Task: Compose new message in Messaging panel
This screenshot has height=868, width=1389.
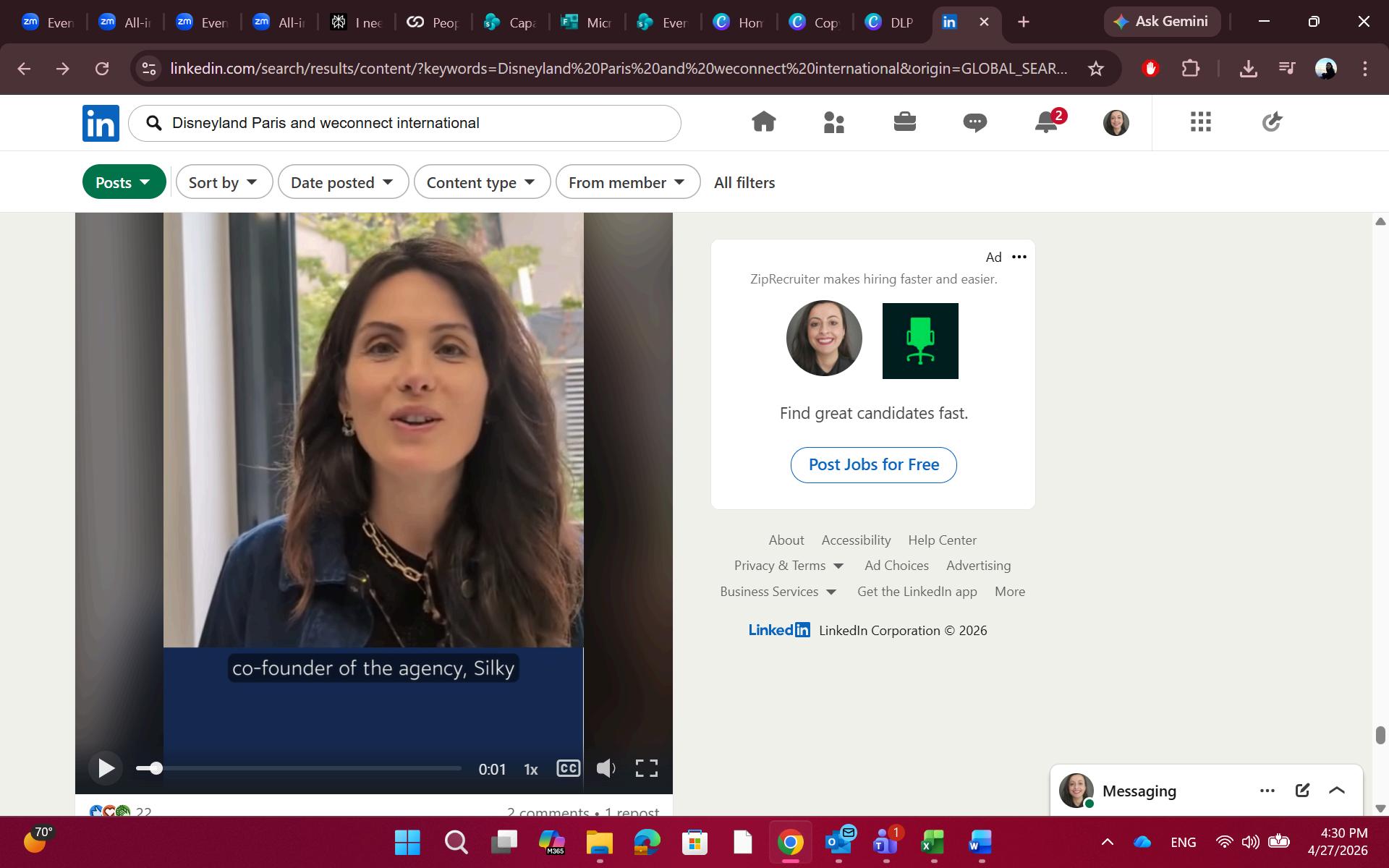Action: pos(1302,790)
